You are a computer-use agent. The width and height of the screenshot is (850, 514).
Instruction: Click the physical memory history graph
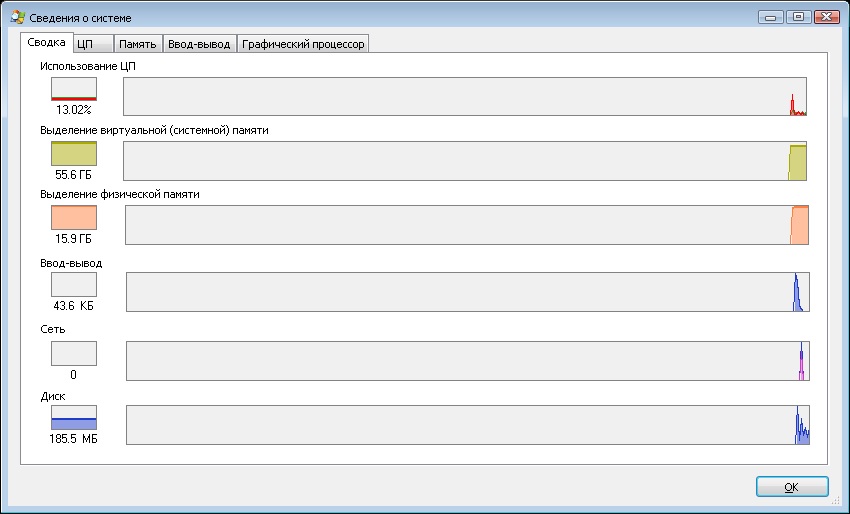point(466,225)
